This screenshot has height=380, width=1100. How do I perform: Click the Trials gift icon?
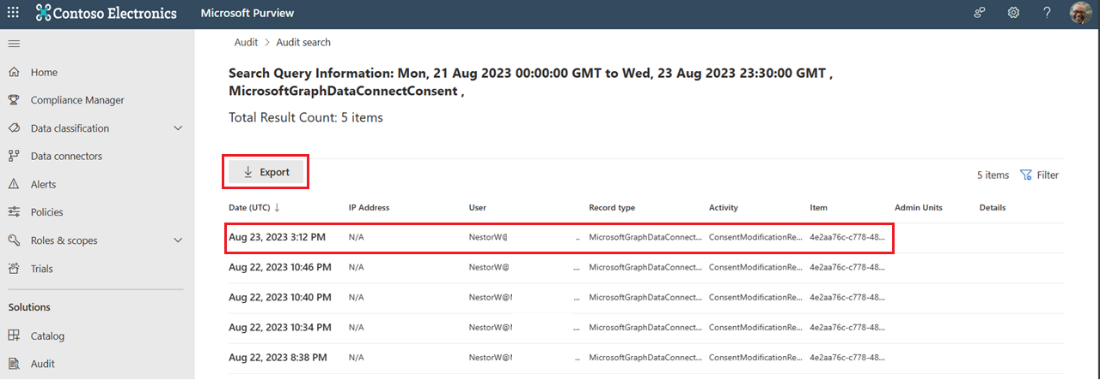pyautogui.click(x=13, y=269)
